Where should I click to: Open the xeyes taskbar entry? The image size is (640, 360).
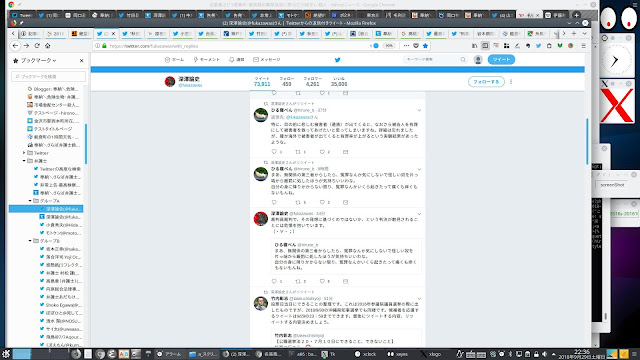pyautogui.click(x=398, y=354)
